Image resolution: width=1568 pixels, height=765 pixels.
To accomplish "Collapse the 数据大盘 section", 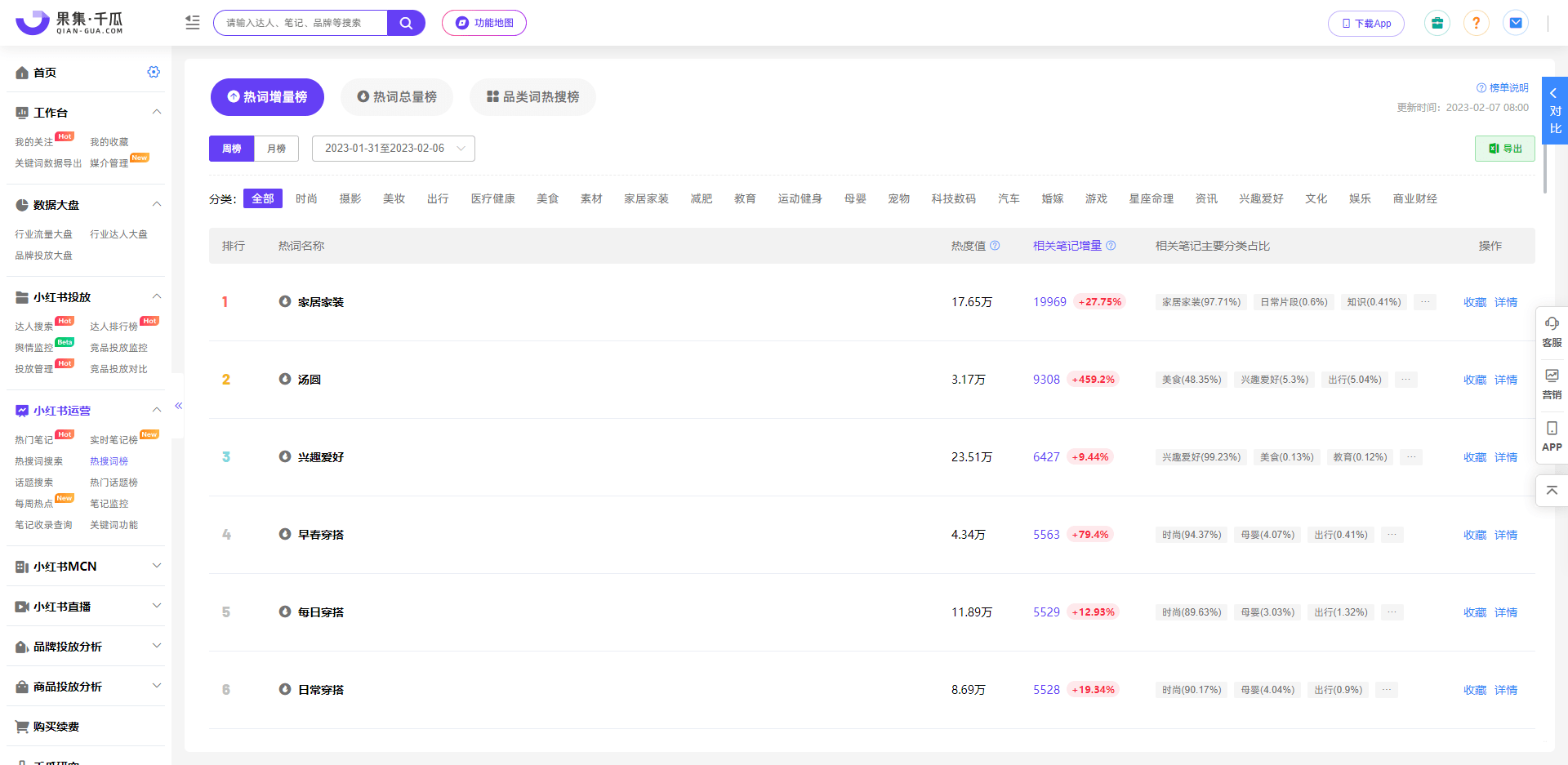I will click(157, 204).
